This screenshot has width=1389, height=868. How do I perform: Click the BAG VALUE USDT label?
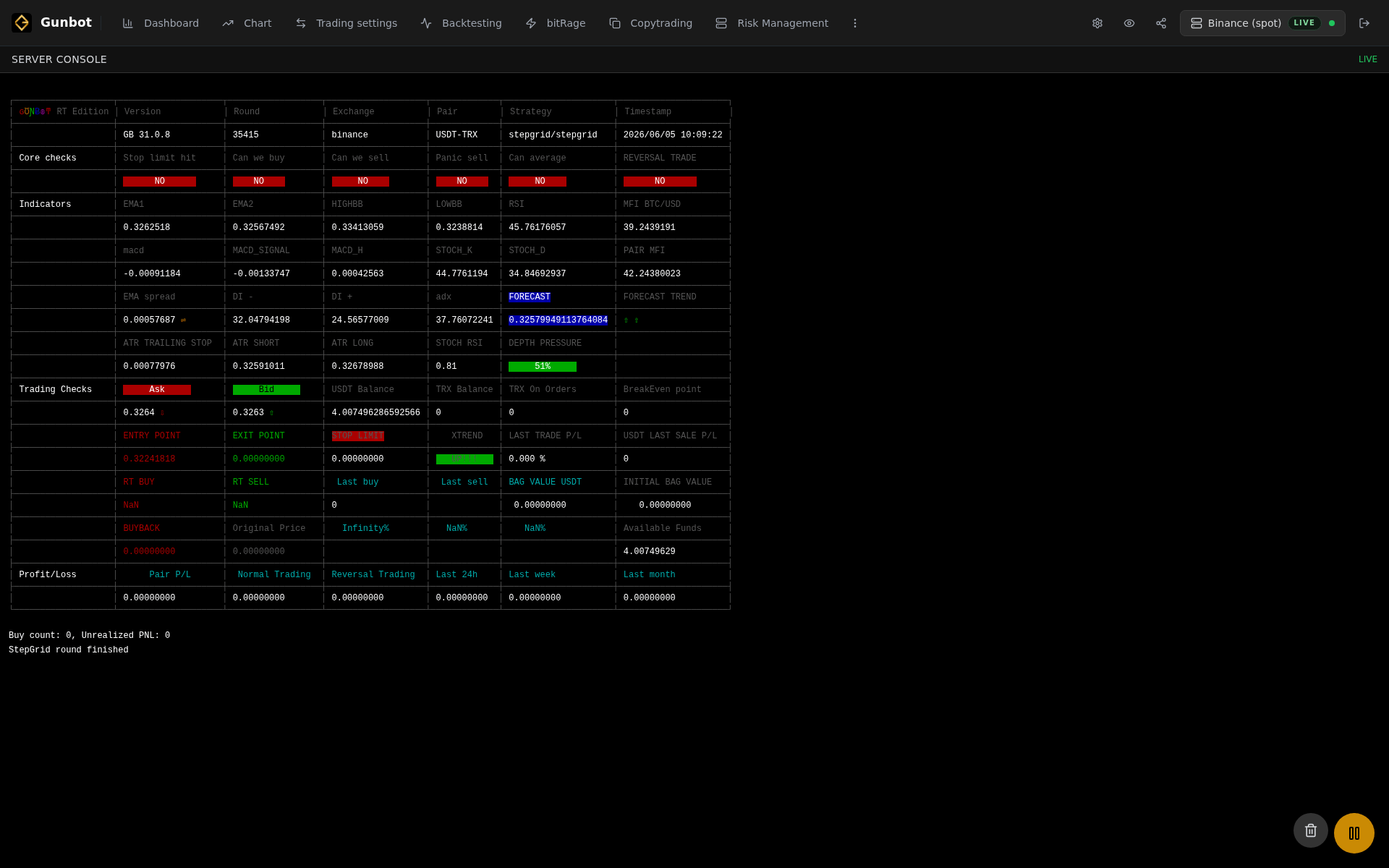[545, 482]
